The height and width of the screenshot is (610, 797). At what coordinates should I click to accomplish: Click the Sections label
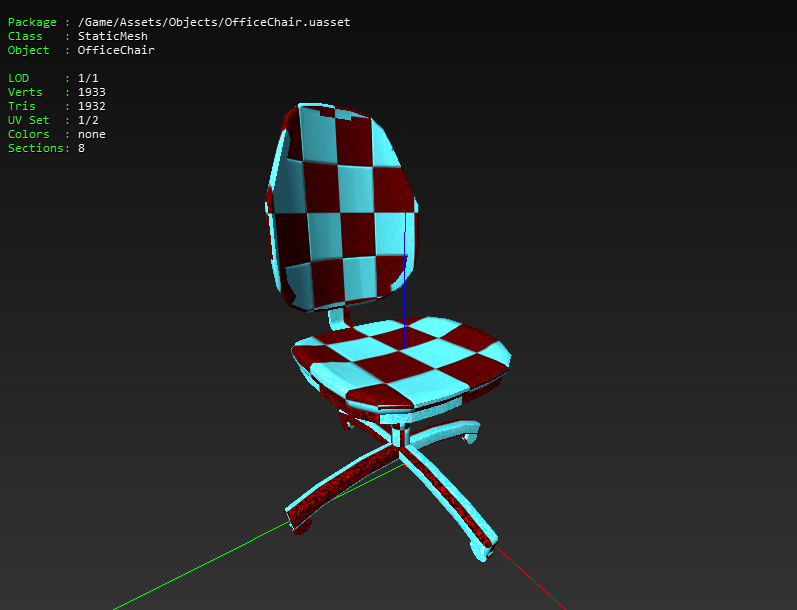pos(36,148)
